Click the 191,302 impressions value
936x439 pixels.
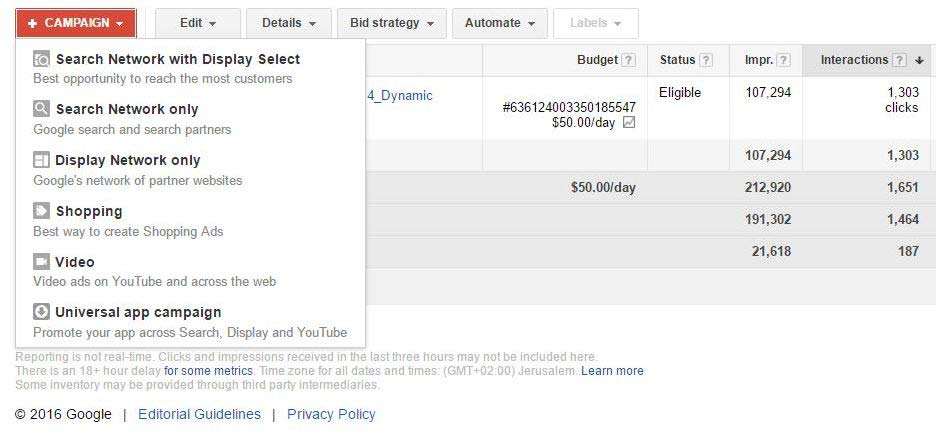tap(768, 219)
